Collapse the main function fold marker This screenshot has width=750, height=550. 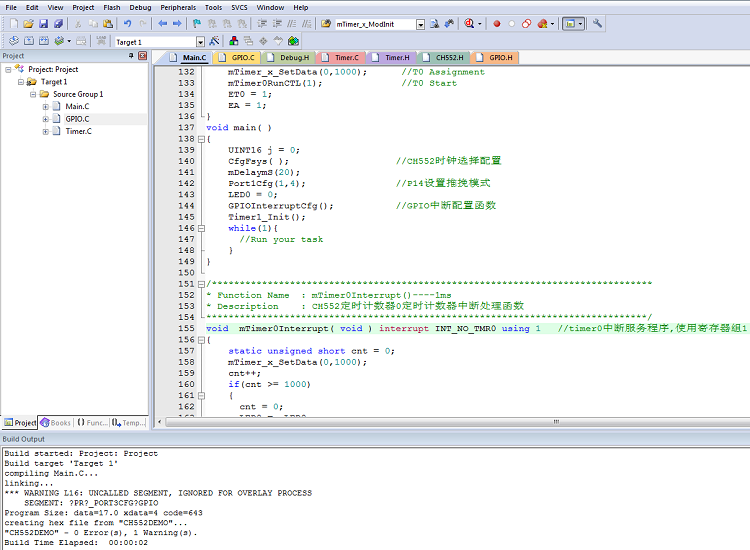pos(201,139)
